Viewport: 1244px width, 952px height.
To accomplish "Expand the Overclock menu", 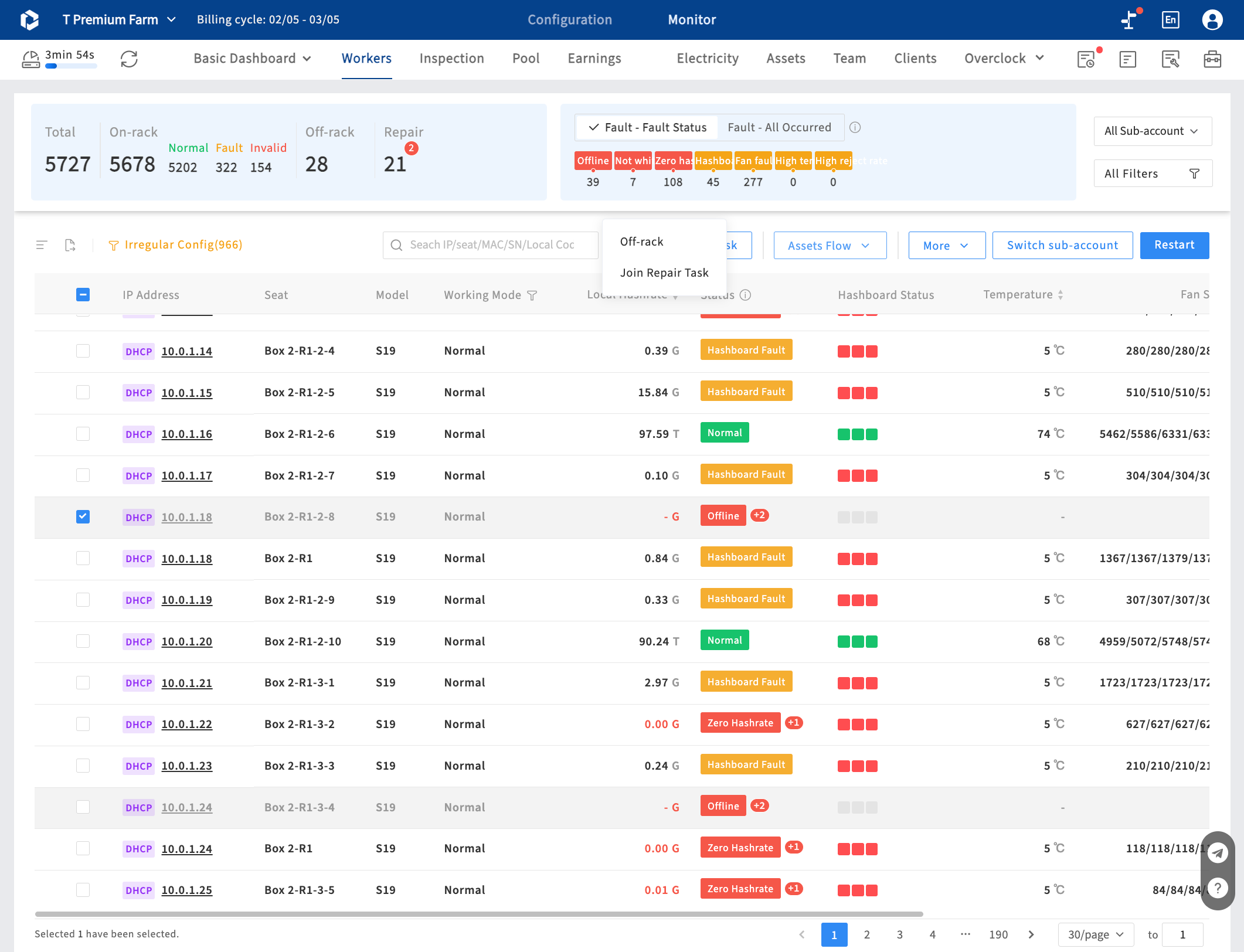I will (x=1004, y=59).
